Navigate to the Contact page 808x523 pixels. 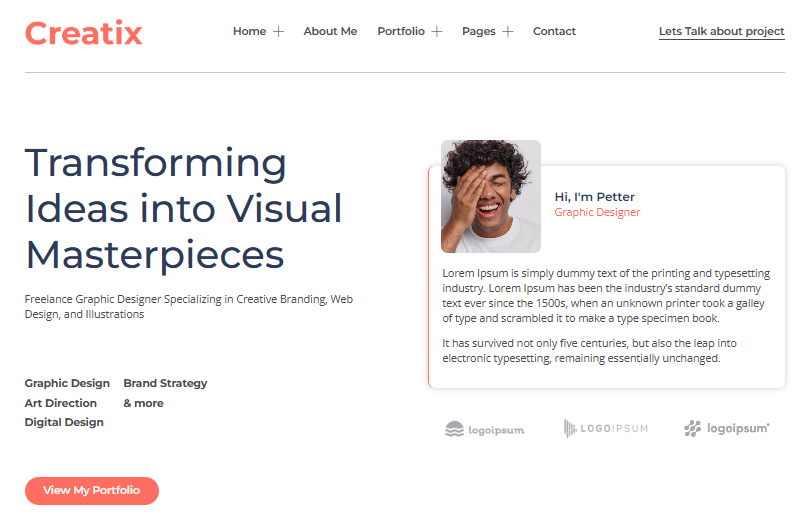point(554,31)
